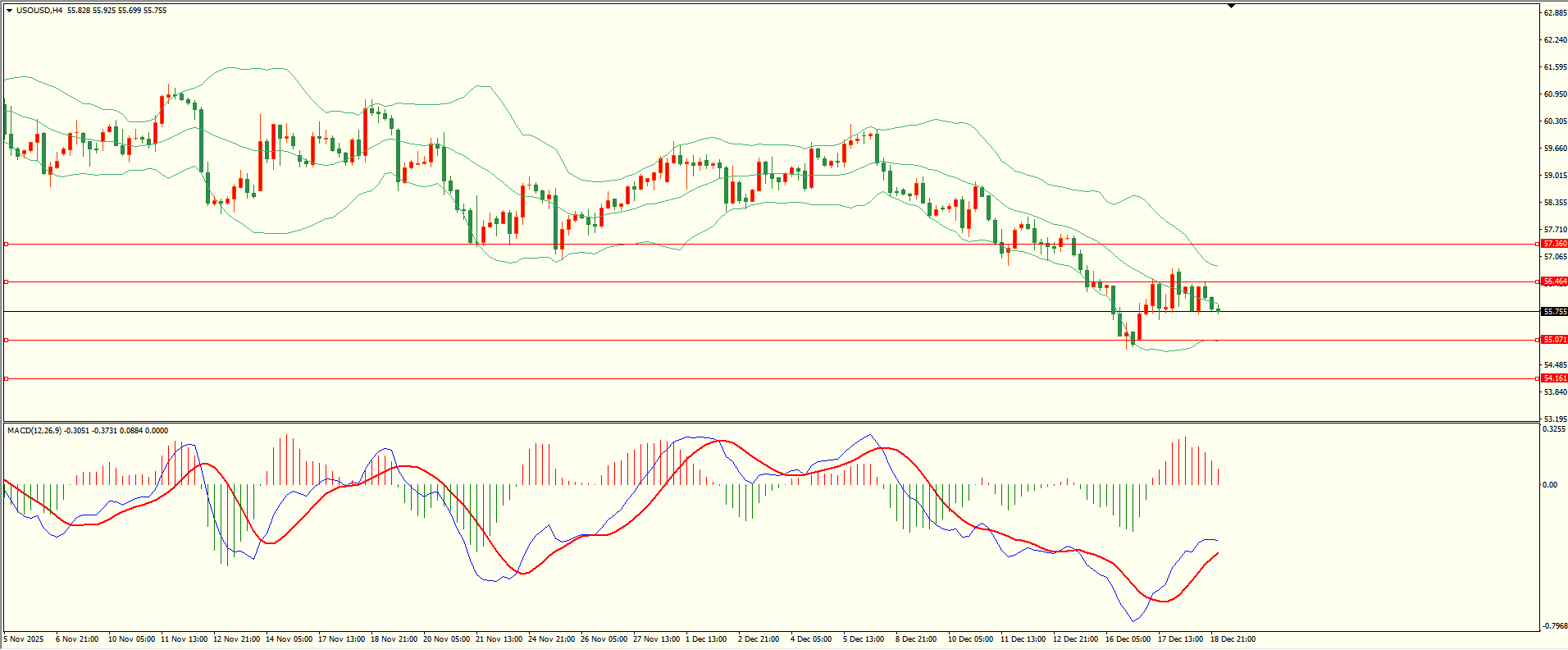Screen dimensions: 1568x650
Task: Select the 56.464 price label tag
Action: (1554, 282)
